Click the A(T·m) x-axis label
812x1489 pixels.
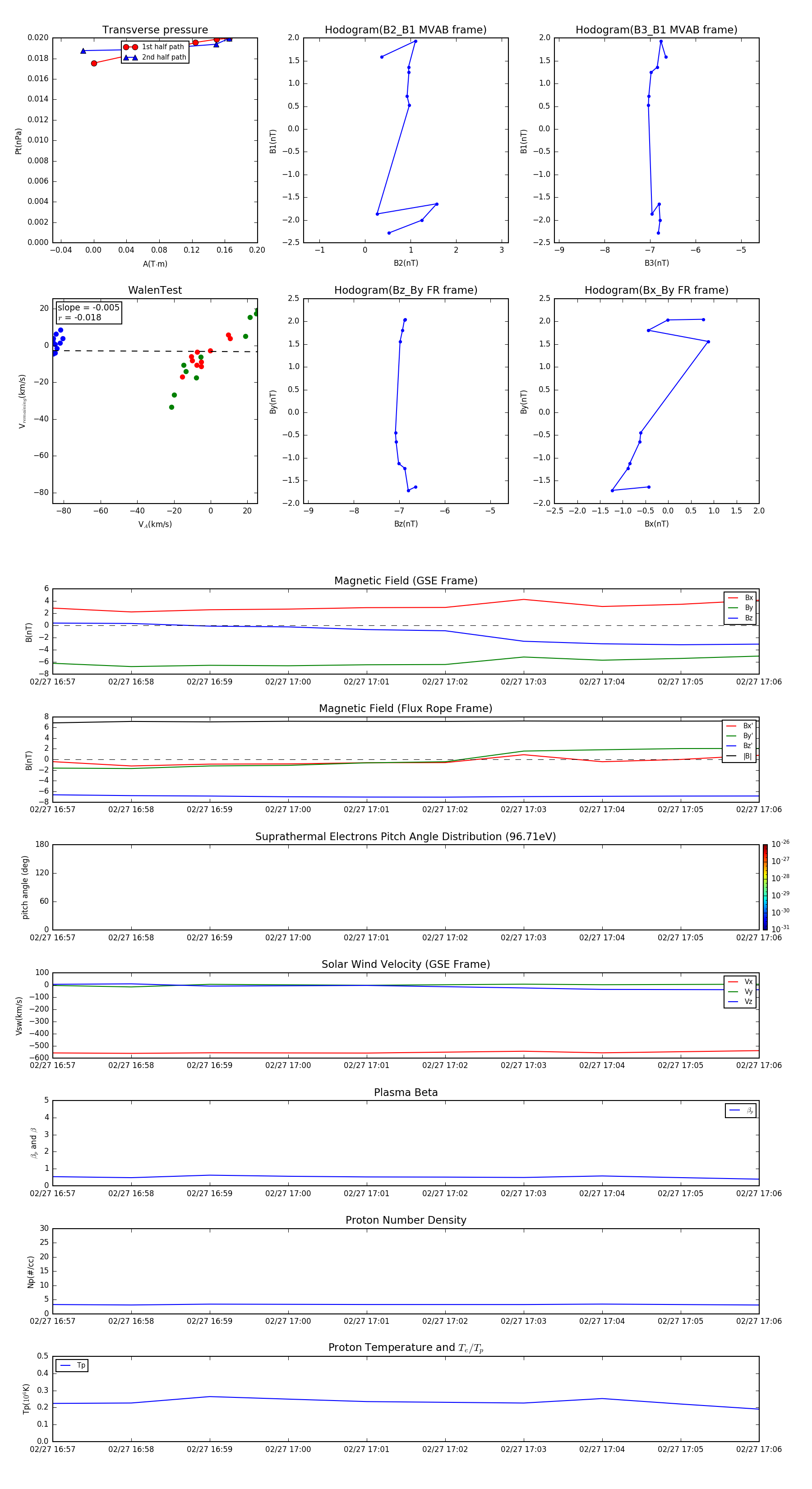pyautogui.click(x=155, y=264)
